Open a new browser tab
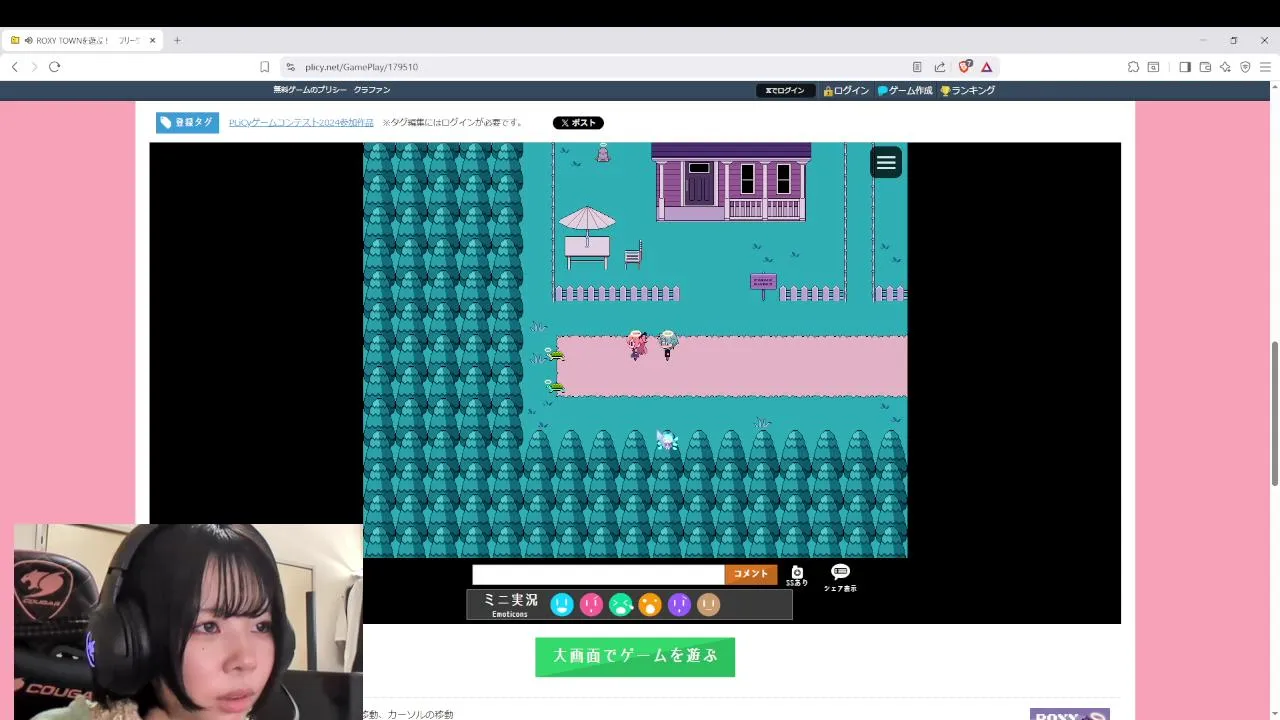 coord(177,40)
